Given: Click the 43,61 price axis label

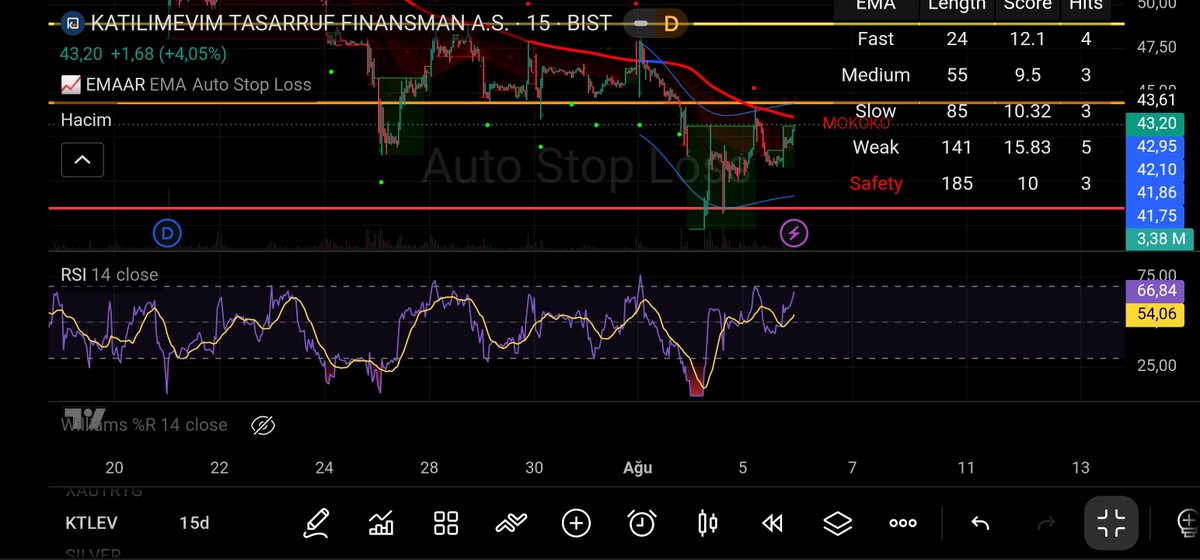Looking at the screenshot, I should [x=1157, y=101].
